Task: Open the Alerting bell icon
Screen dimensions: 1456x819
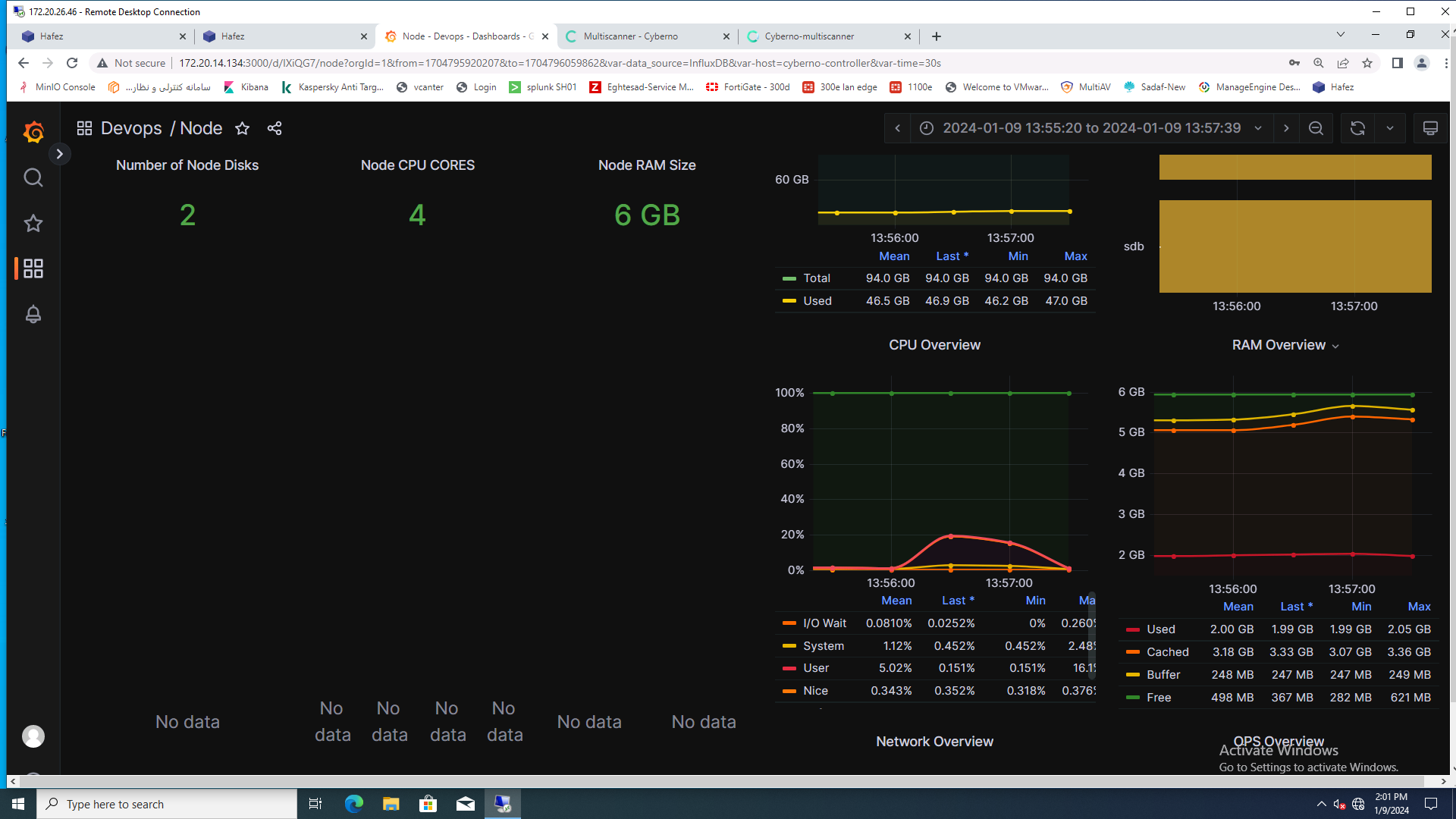Action: tap(33, 314)
